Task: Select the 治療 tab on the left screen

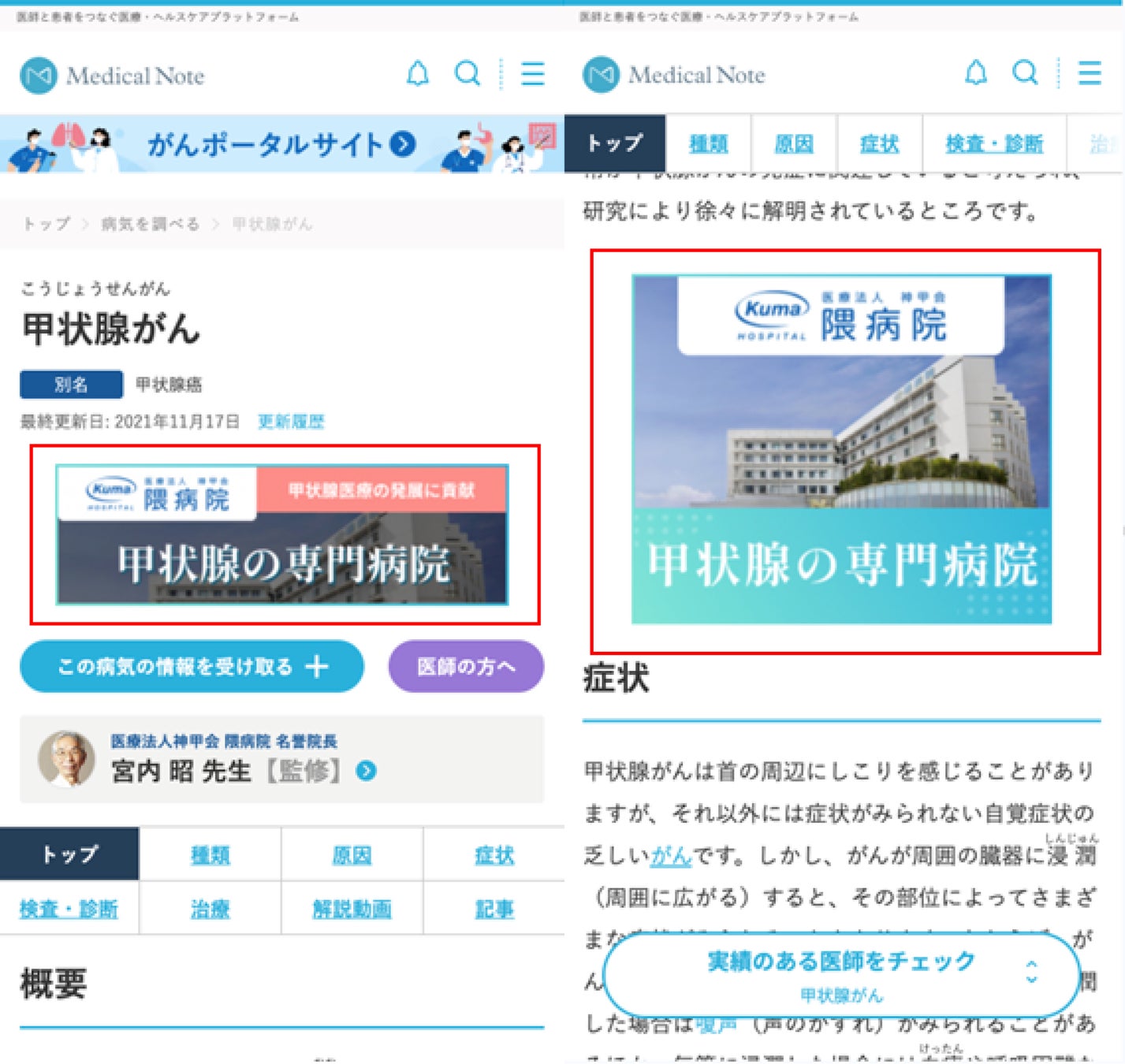Action: click(210, 909)
